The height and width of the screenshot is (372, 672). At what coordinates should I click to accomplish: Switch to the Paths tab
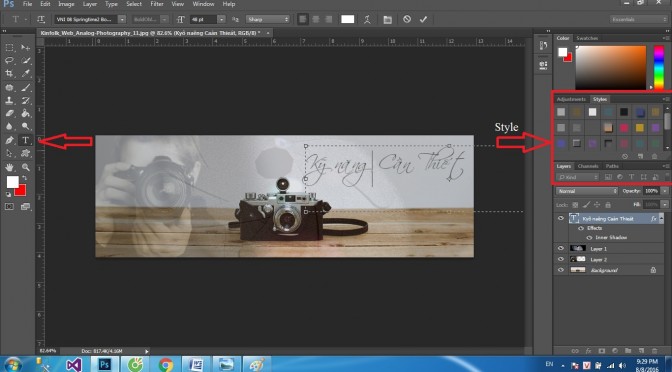point(612,166)
